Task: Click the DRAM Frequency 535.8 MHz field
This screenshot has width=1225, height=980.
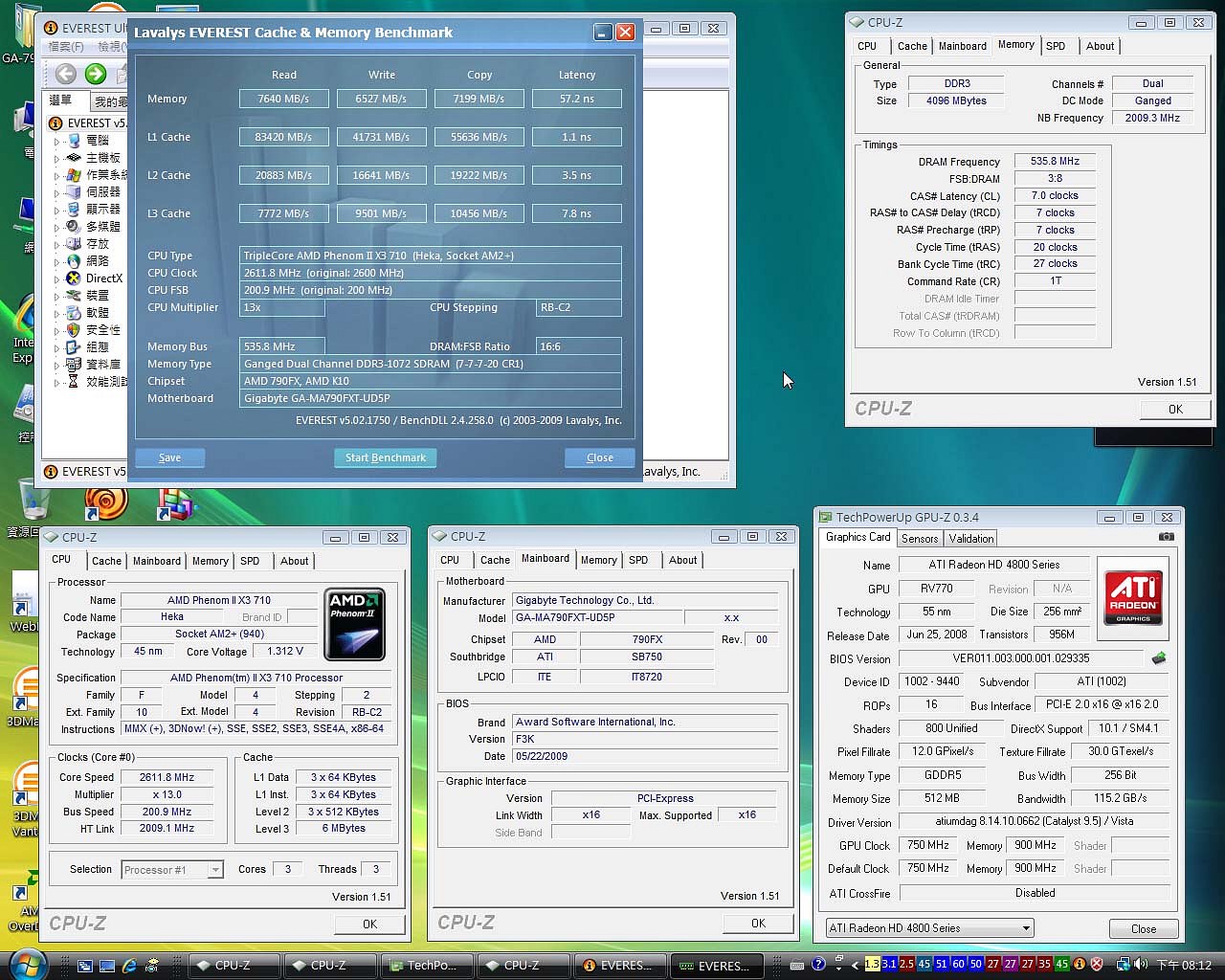Action: 1055,162
